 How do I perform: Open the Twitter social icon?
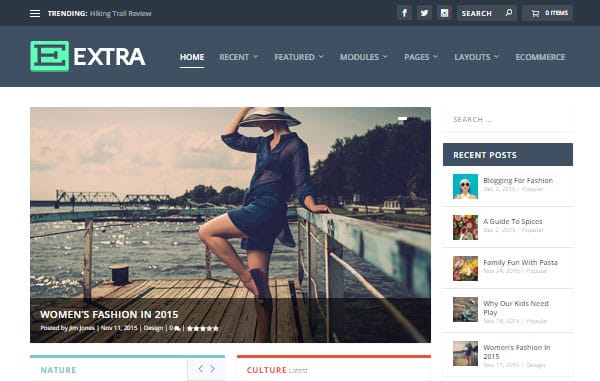click(x=424, y=13)
